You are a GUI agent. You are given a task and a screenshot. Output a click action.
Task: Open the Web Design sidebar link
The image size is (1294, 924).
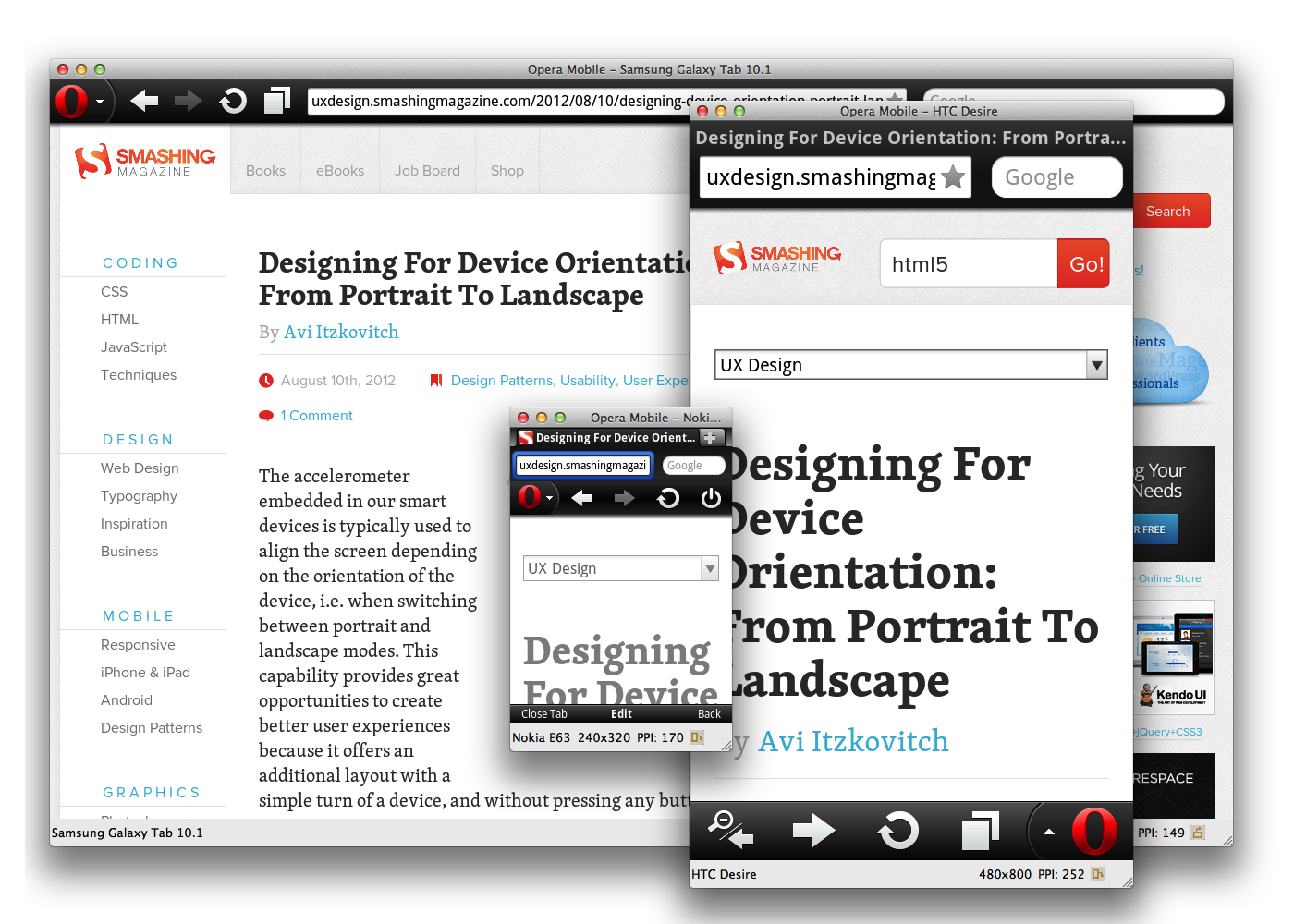click(140, 468)
